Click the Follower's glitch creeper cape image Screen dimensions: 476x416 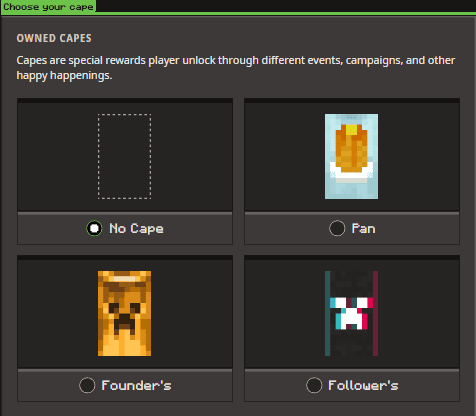(x=351, y=313)
